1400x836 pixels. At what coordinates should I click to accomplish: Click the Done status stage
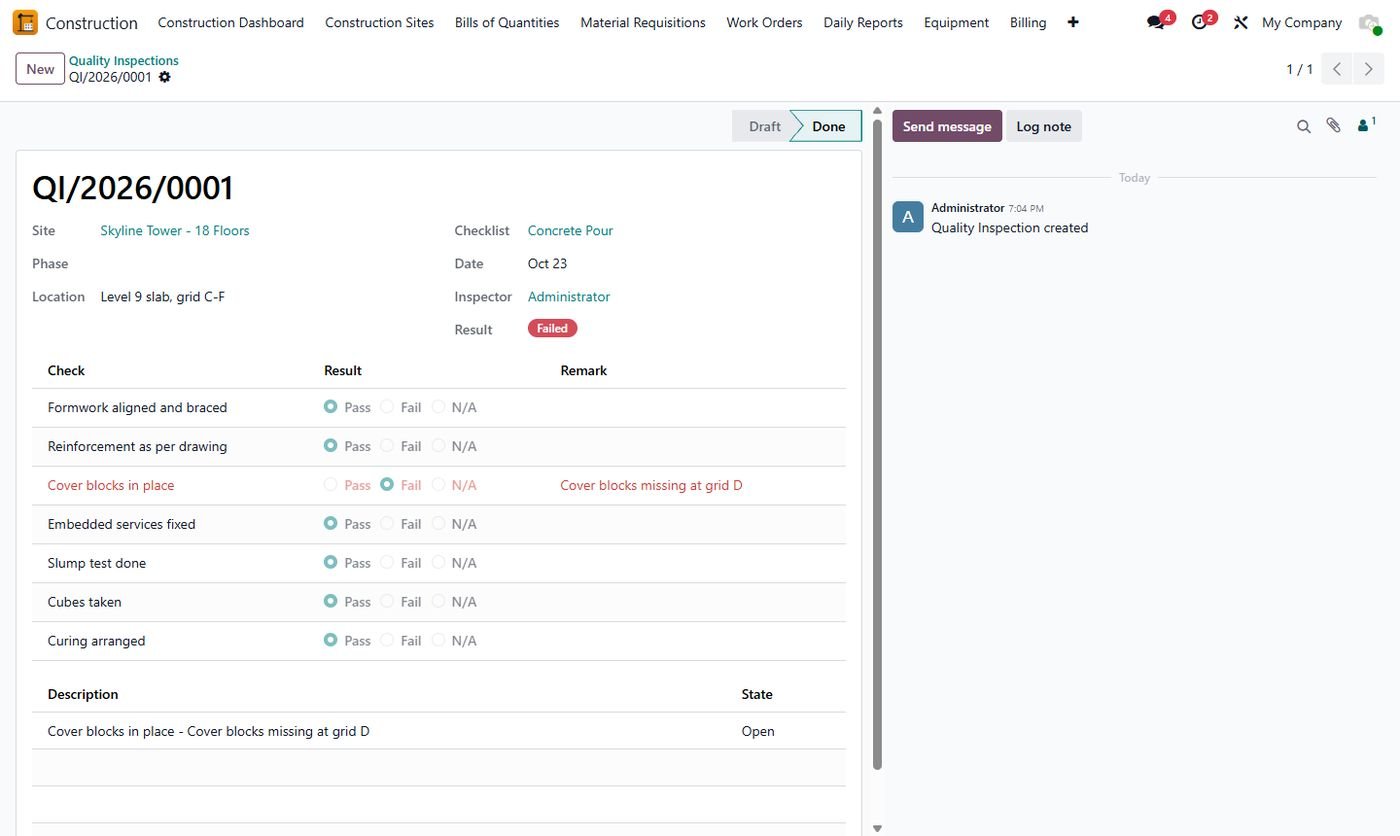click(828, 126)
